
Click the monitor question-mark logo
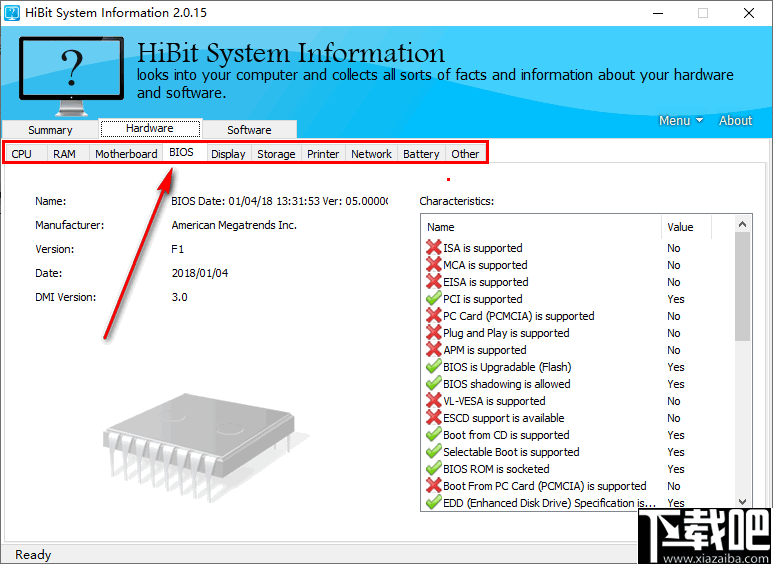71,75
